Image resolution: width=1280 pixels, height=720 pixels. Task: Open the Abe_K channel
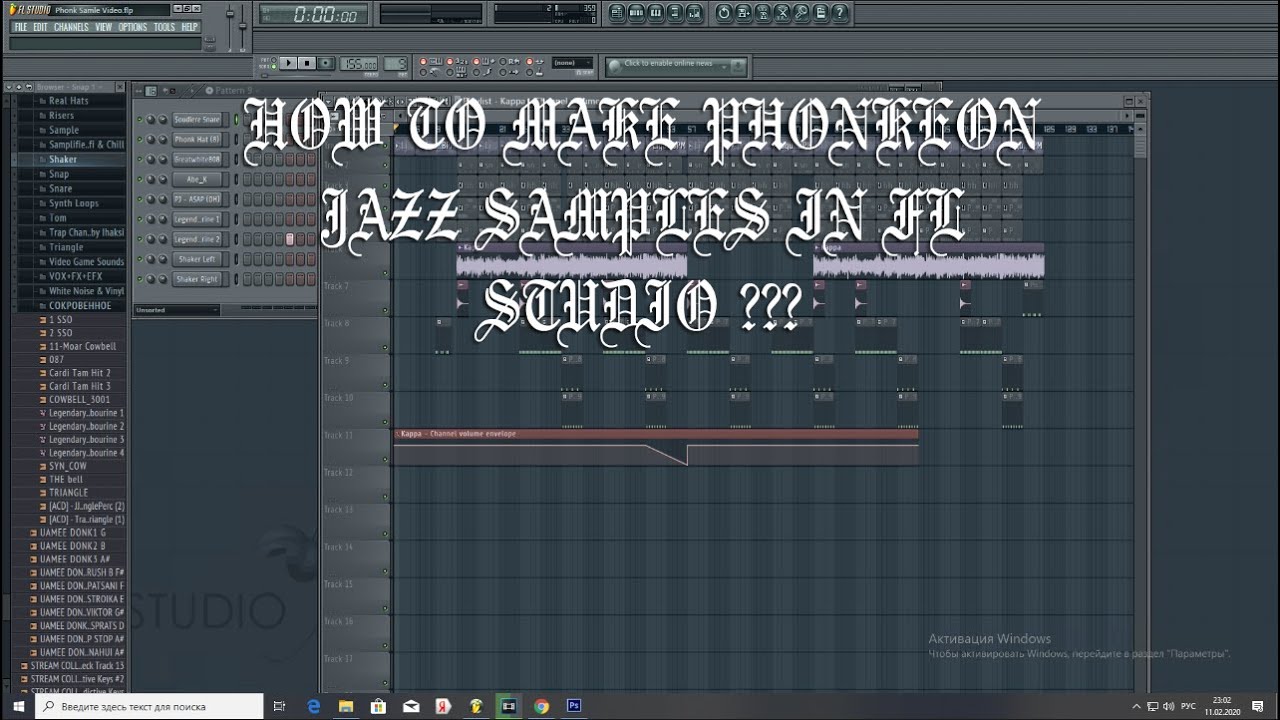(197, 179)
